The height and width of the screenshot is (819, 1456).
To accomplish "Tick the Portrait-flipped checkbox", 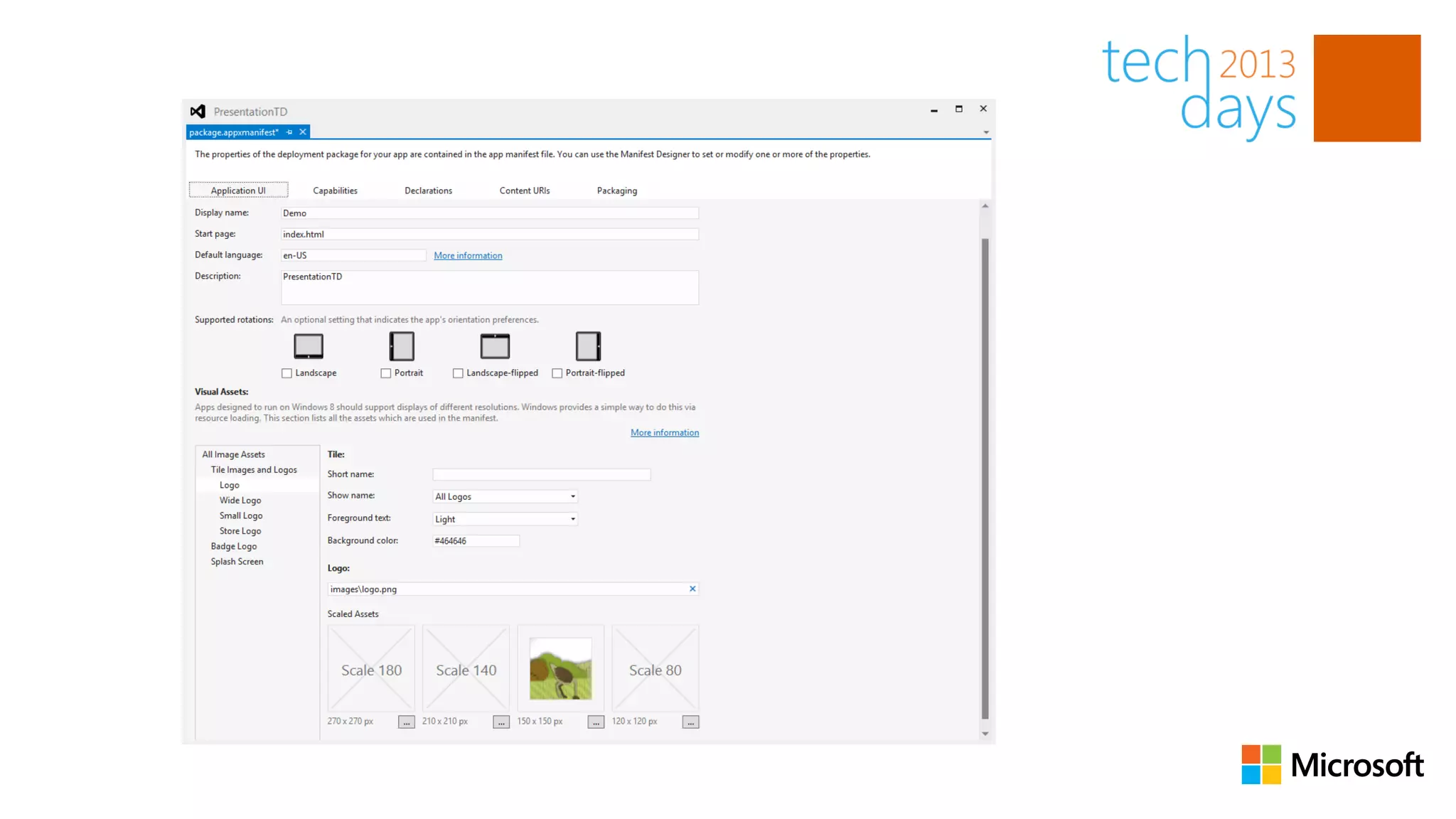I will (557, 373).
